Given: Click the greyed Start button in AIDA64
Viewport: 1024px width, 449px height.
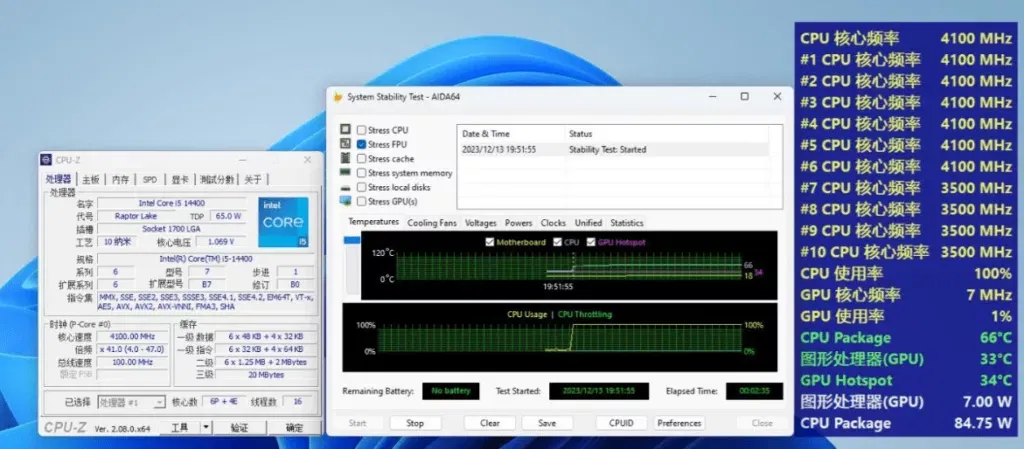Looking at the screenshot, I should point(357,423).
